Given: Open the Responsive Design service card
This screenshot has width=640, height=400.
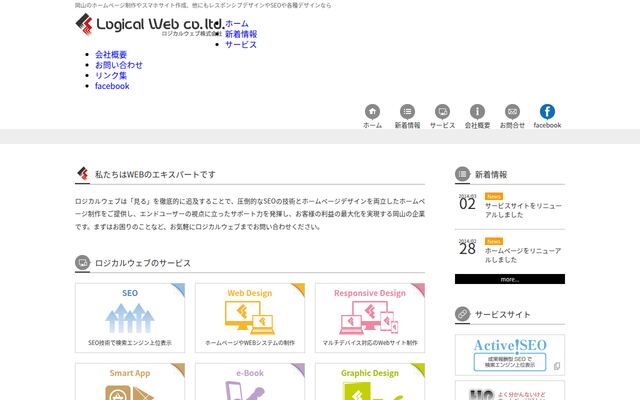Looking at the screenshot, I should click(370, 318).
